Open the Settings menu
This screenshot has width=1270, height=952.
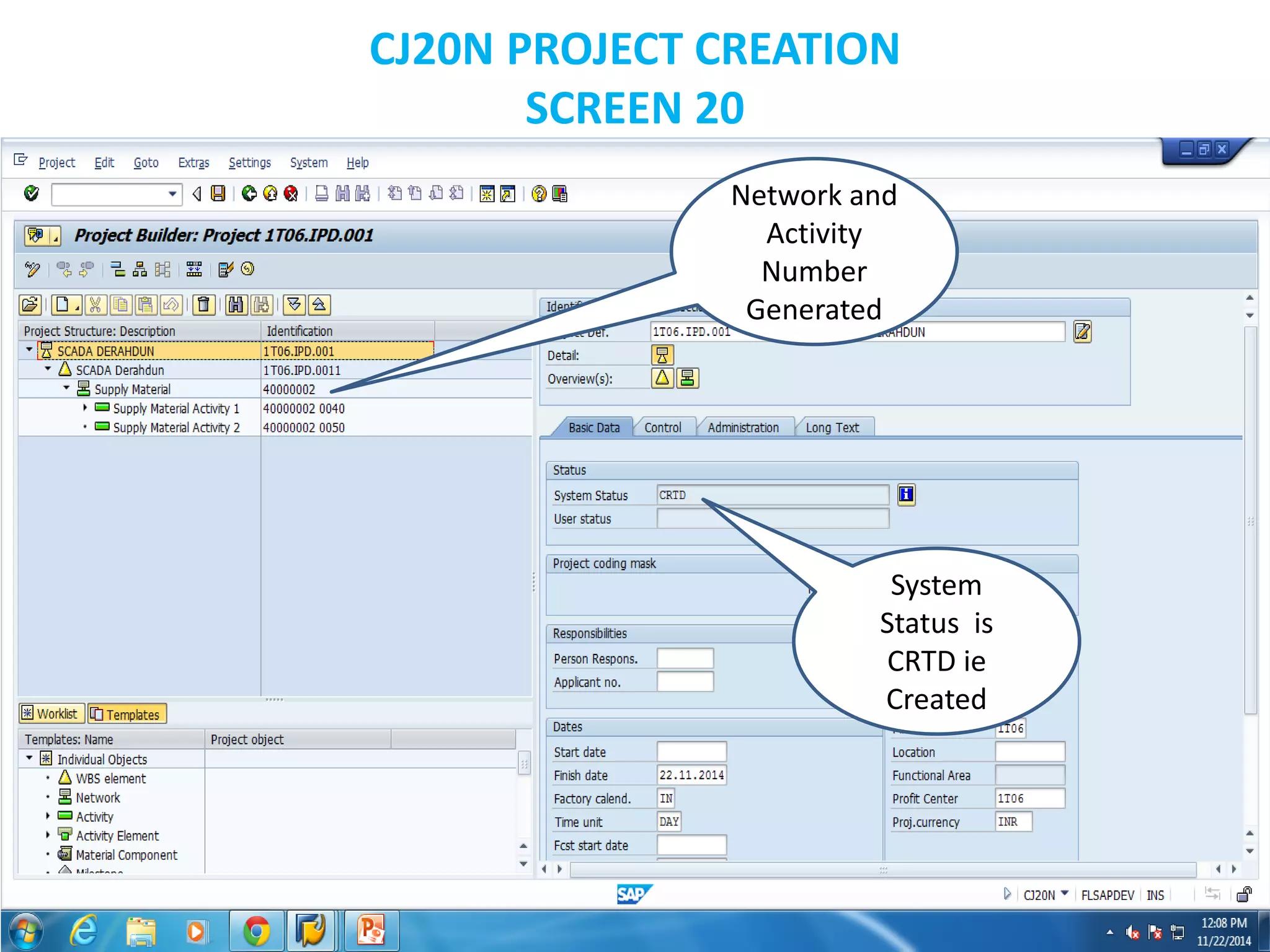[249, 162]
